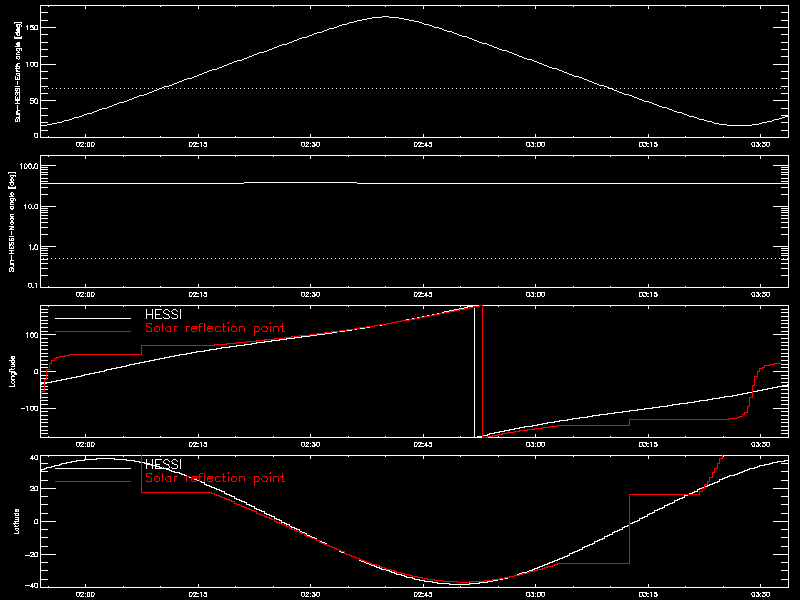
Task: Click the 'Sun-HESSI-Earth angle [deg]' axis label
Action: tap(17, 72)
